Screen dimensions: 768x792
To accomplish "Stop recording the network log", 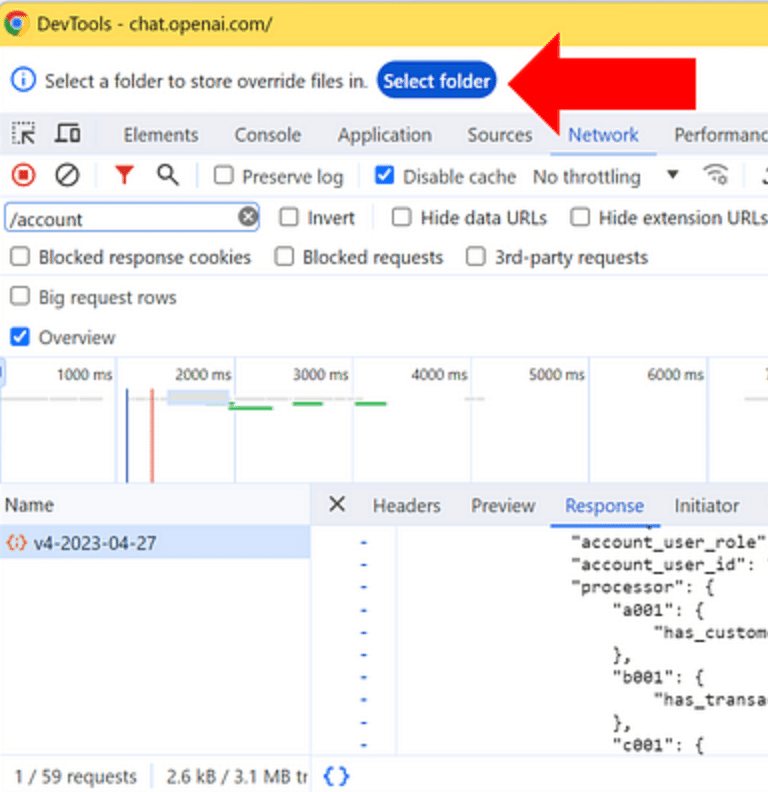I will point(23,176).
